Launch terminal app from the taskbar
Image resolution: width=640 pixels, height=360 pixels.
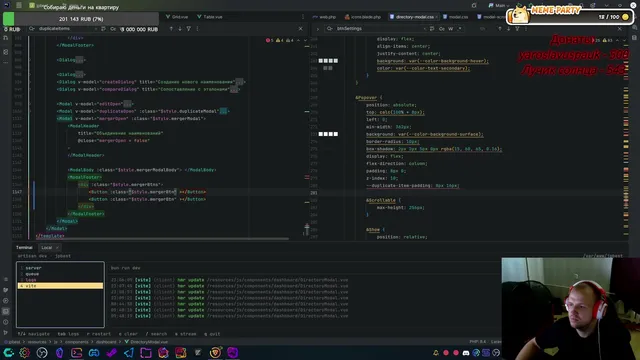(x=76, y=353)
